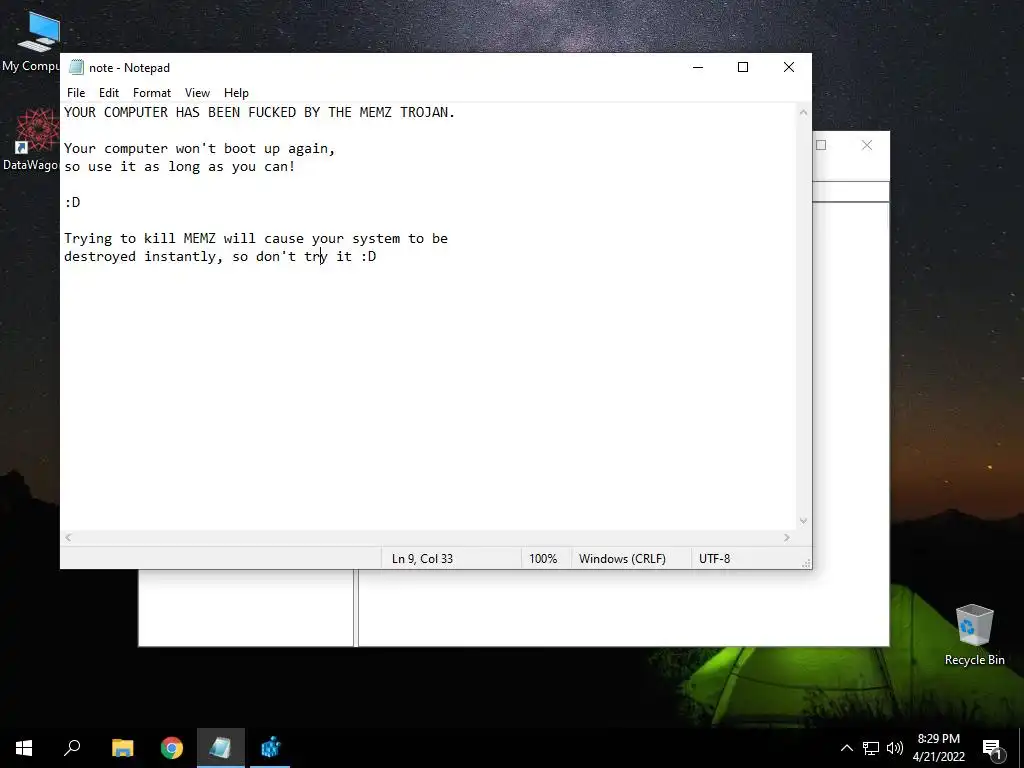Open the Edit menu in Notepad
Image resolution: width=1024 pixels, height=768 pixels.
pos(108,93)
